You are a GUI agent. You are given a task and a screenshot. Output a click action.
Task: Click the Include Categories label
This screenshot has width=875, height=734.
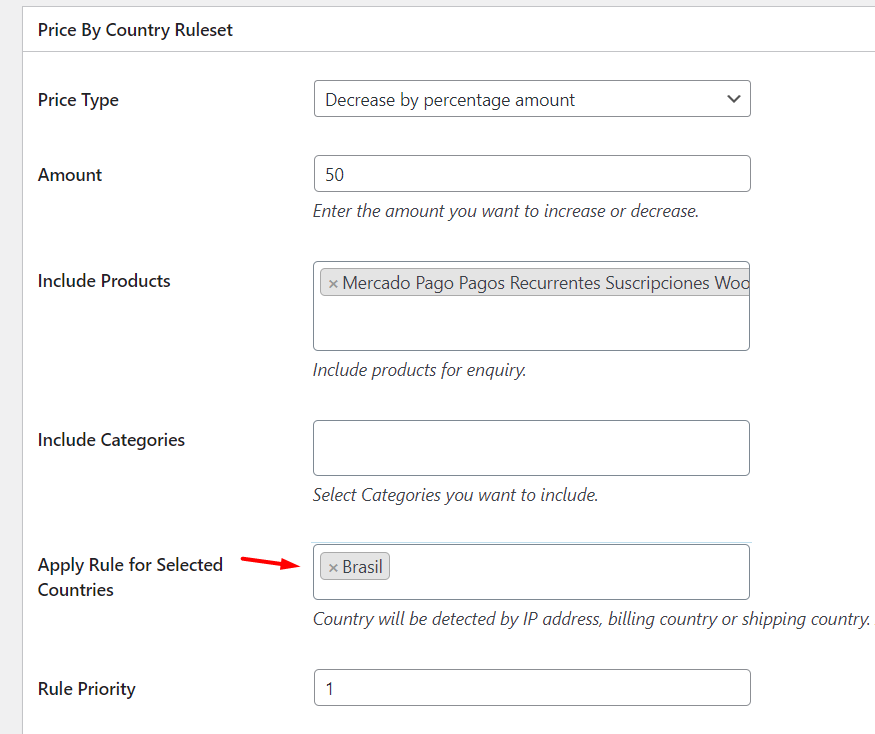click(x=111, y=440)
